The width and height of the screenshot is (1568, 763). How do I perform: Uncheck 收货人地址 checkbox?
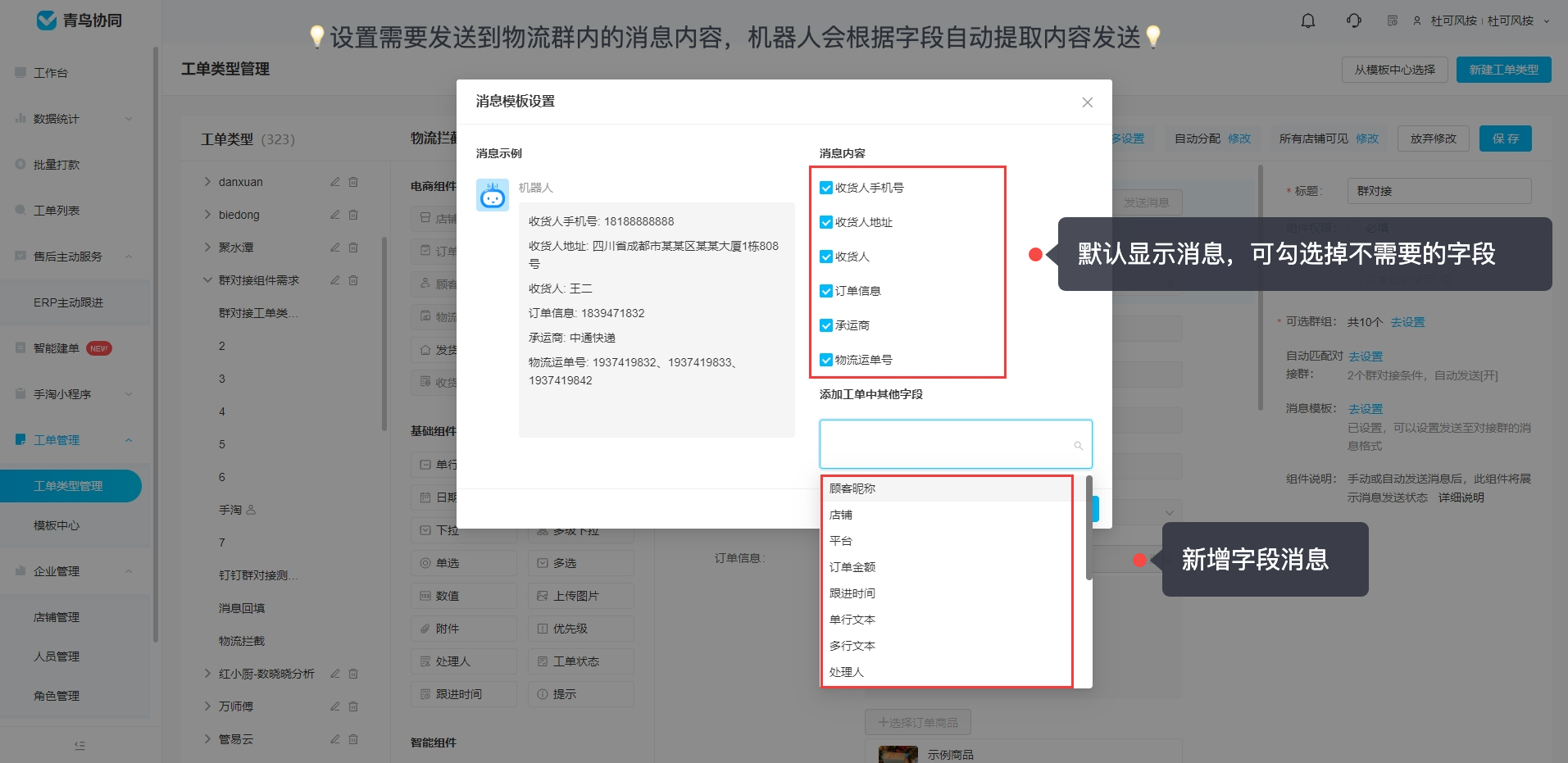click(826, 222)
